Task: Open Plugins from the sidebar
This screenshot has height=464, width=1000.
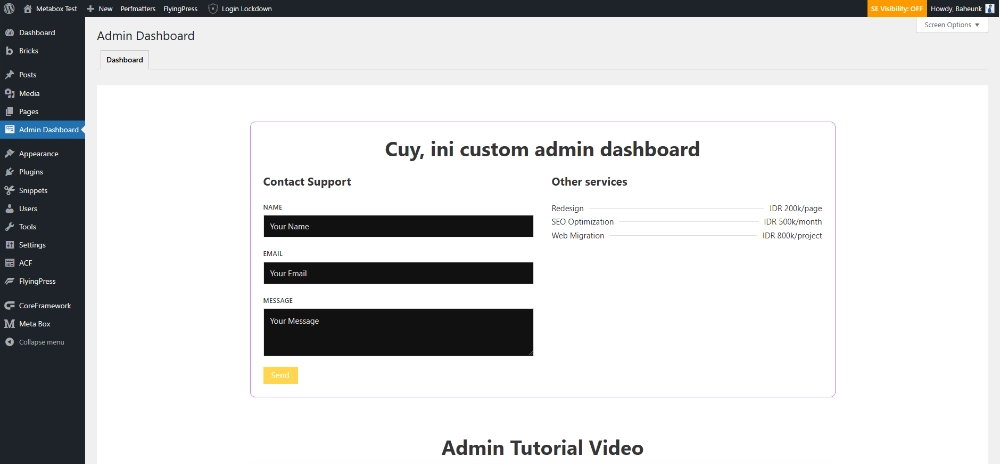Action: 31,172
